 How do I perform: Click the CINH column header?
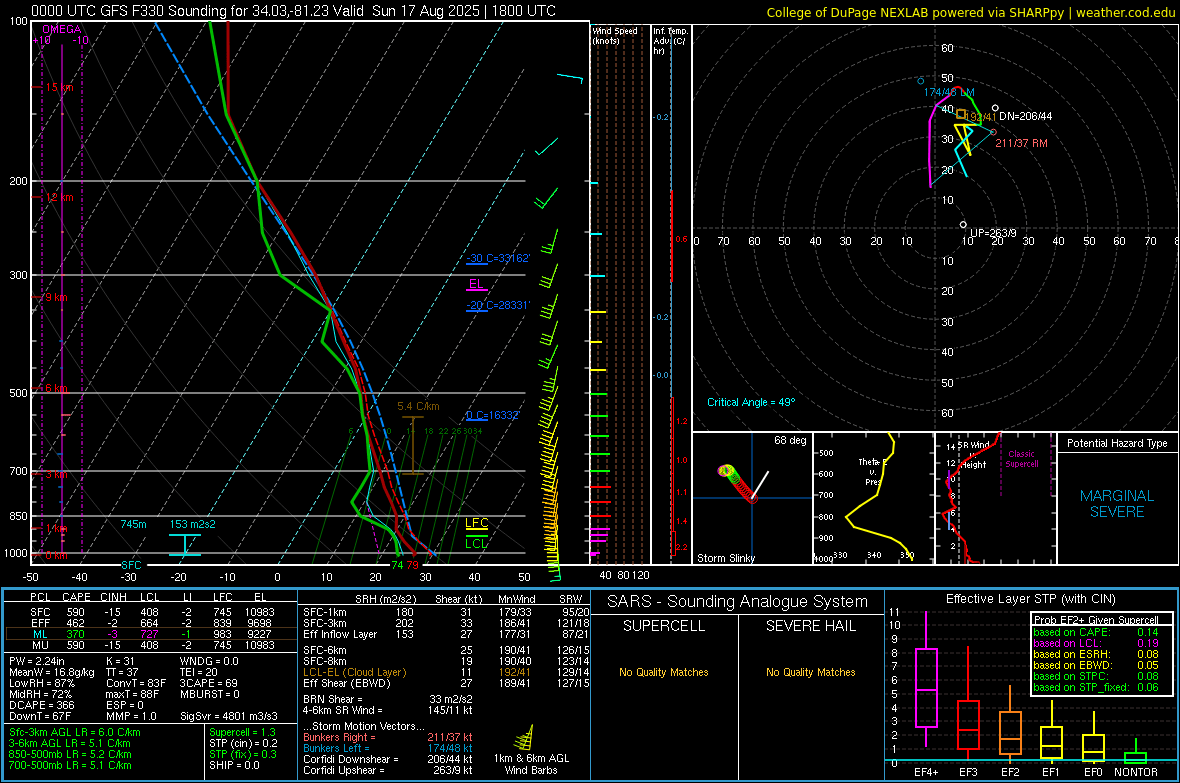pyautogui.click(x=114, y=597)
